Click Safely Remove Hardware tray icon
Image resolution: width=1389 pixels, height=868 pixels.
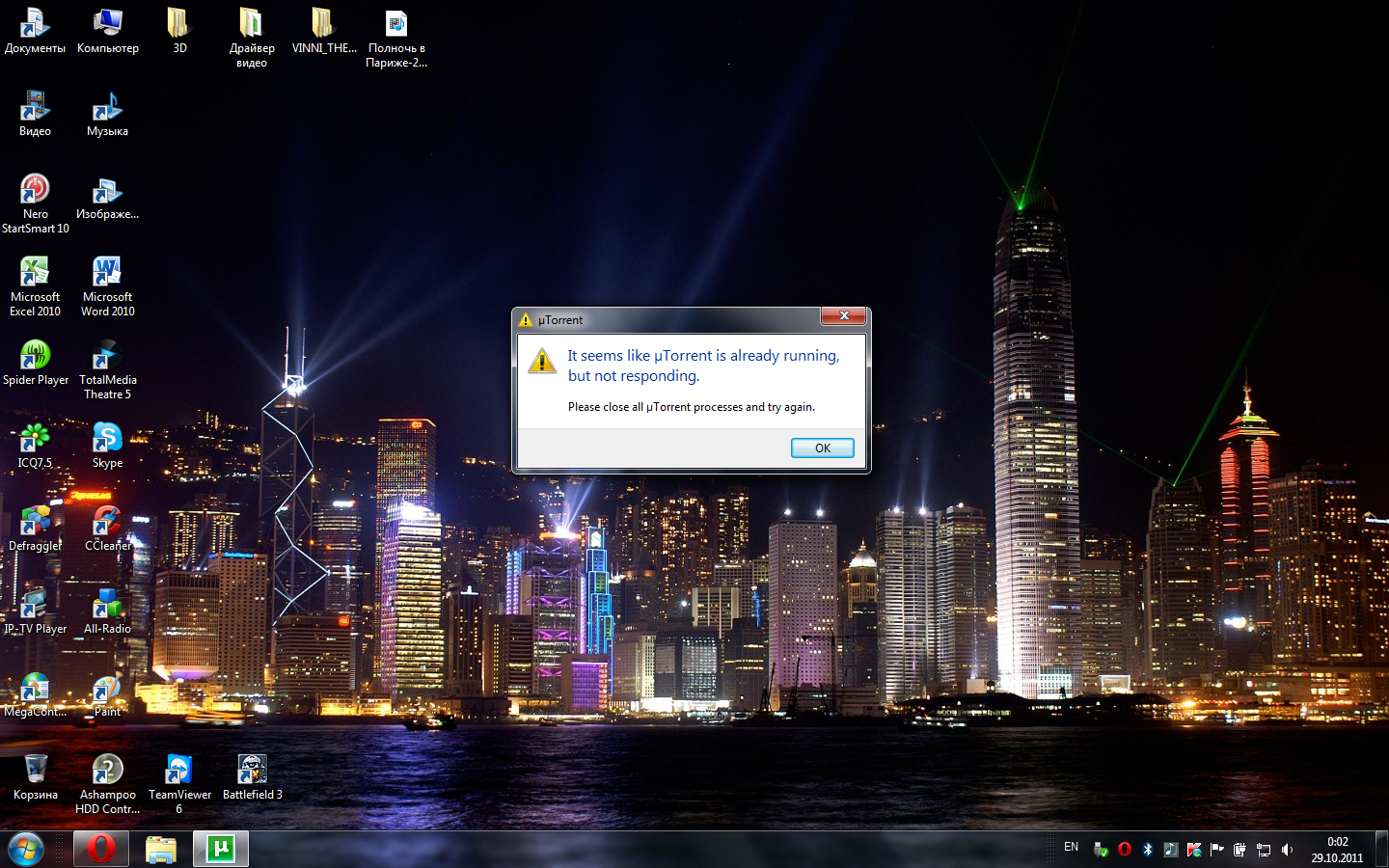[x=1101, y=849]
